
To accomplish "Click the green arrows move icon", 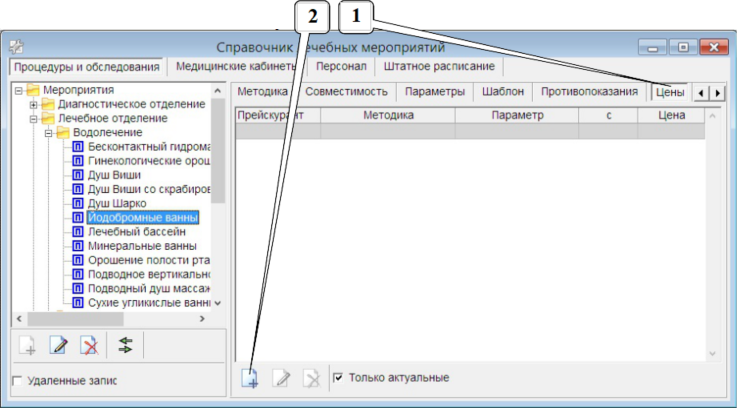I will 125,346.
